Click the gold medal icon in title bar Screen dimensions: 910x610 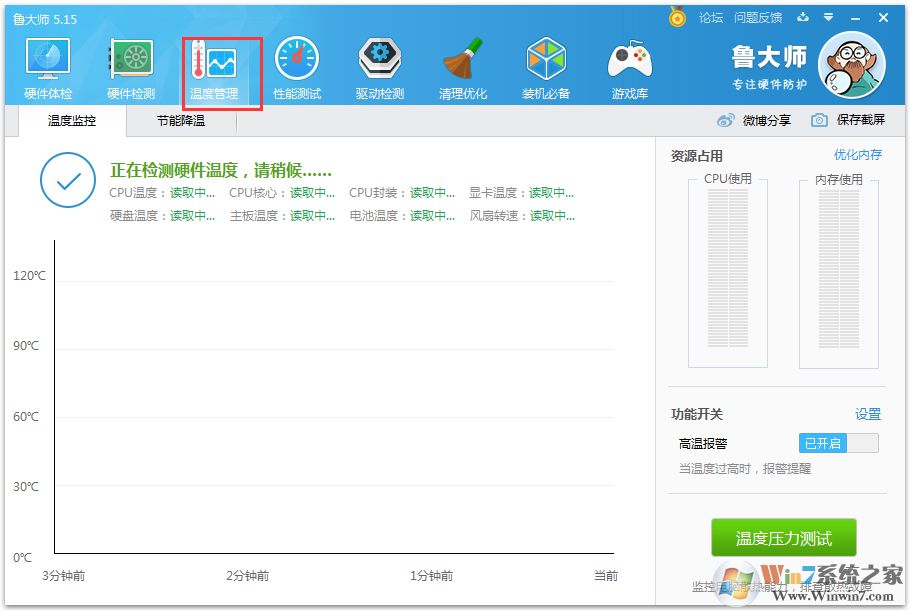coord(678,18)
